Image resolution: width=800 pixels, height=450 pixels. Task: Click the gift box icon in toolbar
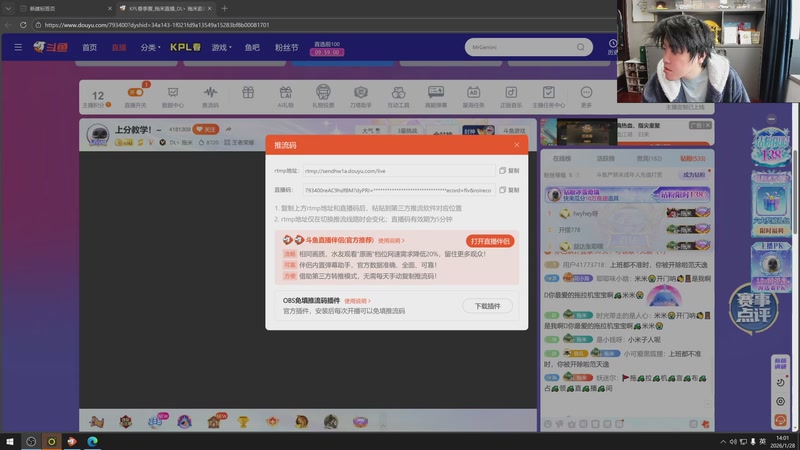click(x=248, y=93)
